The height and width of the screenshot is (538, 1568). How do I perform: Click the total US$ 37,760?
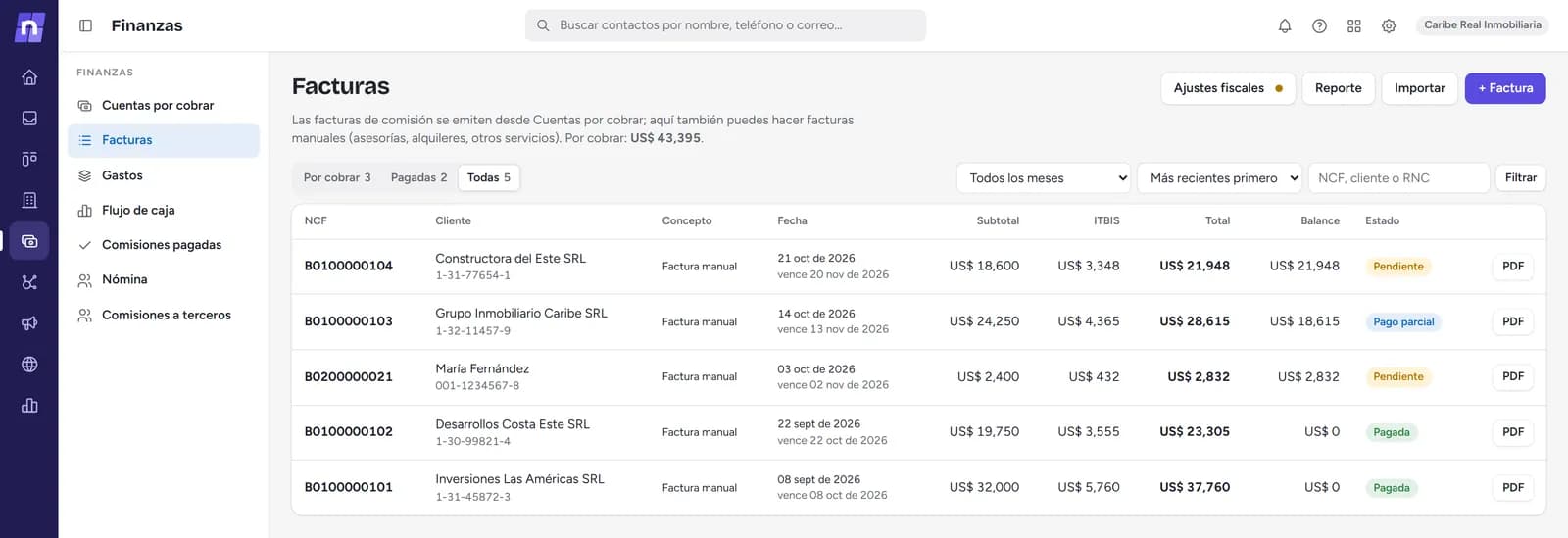point(1194,487)
